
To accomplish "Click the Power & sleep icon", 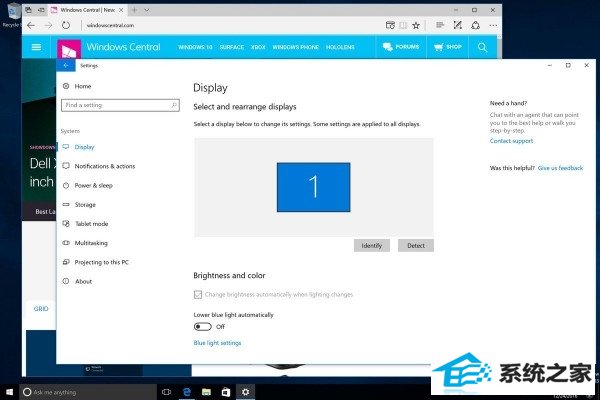I will [66, 185].
